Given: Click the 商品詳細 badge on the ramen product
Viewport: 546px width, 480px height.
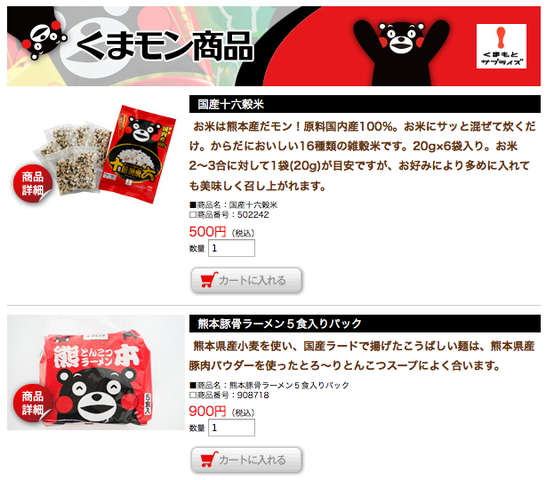Looking at the screenshot, I should click(32, 403).
